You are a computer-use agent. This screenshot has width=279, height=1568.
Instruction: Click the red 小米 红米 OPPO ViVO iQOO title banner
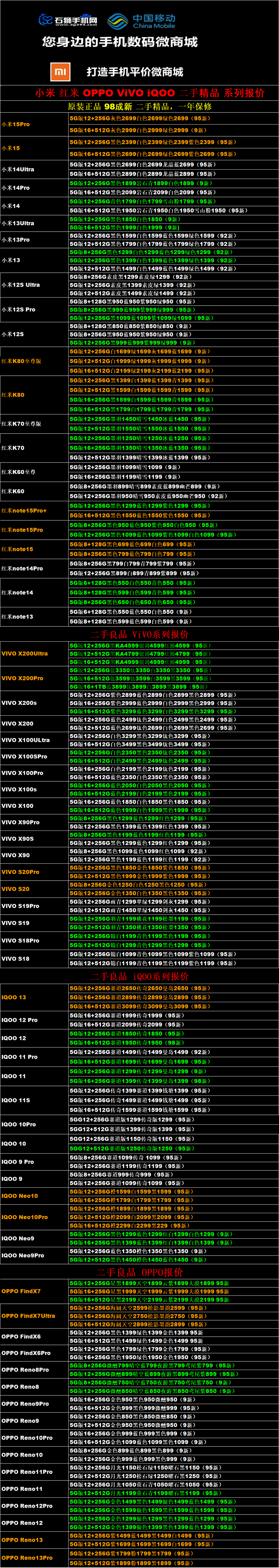click(x=150, y=93)
